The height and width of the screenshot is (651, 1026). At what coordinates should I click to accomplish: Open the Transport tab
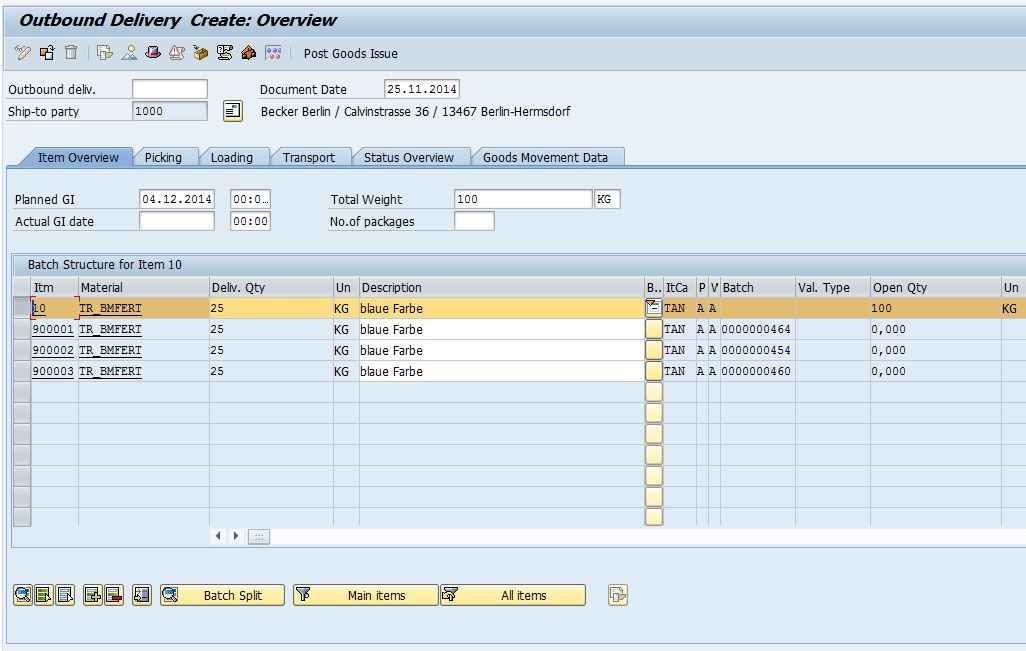[308, 157]
